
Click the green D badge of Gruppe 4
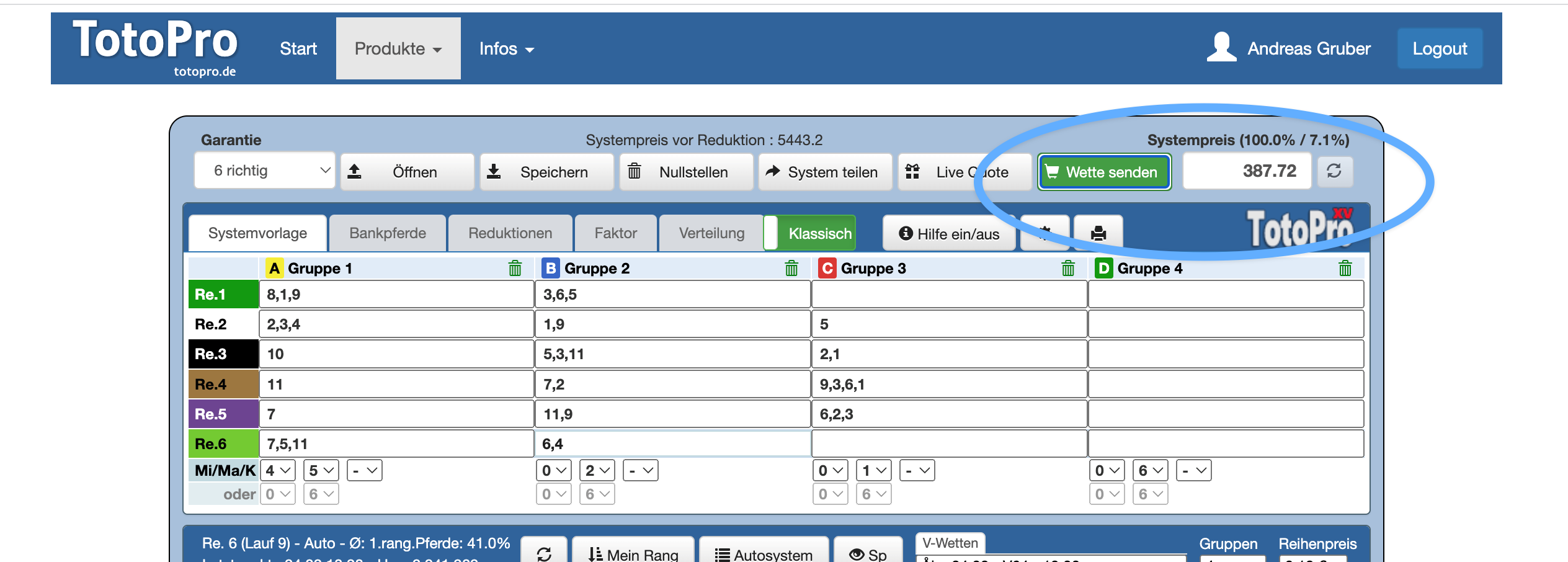coord(1104,269)
